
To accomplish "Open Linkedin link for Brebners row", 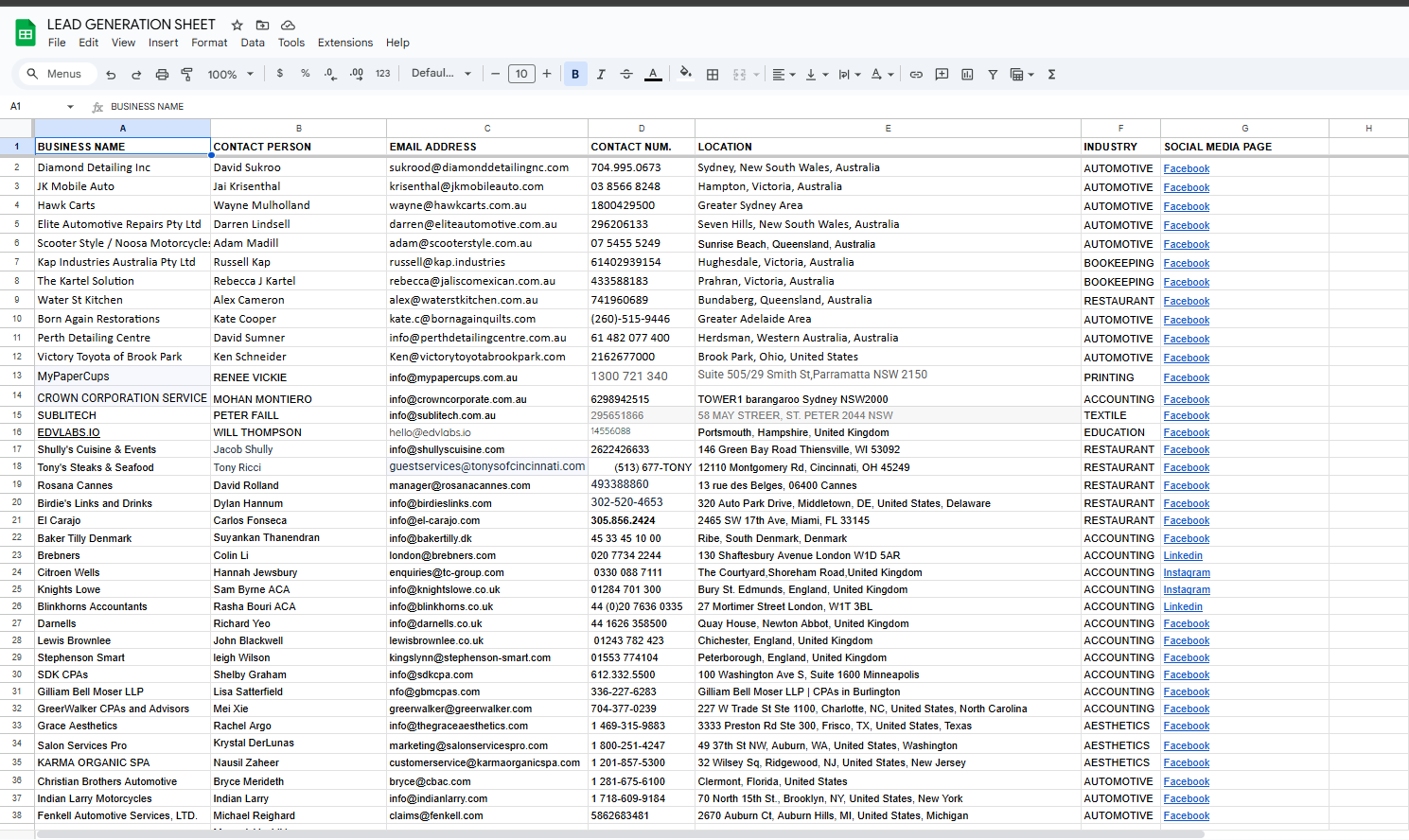I will 1183,555.
